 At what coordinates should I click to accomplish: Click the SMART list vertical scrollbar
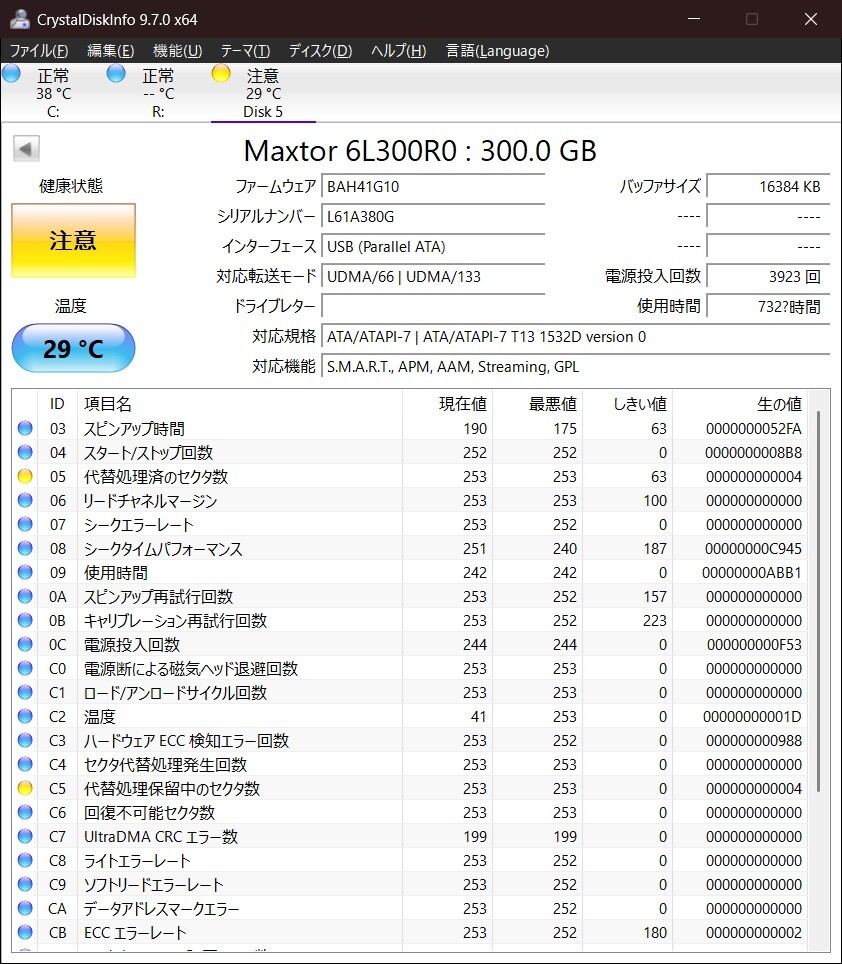819,601
